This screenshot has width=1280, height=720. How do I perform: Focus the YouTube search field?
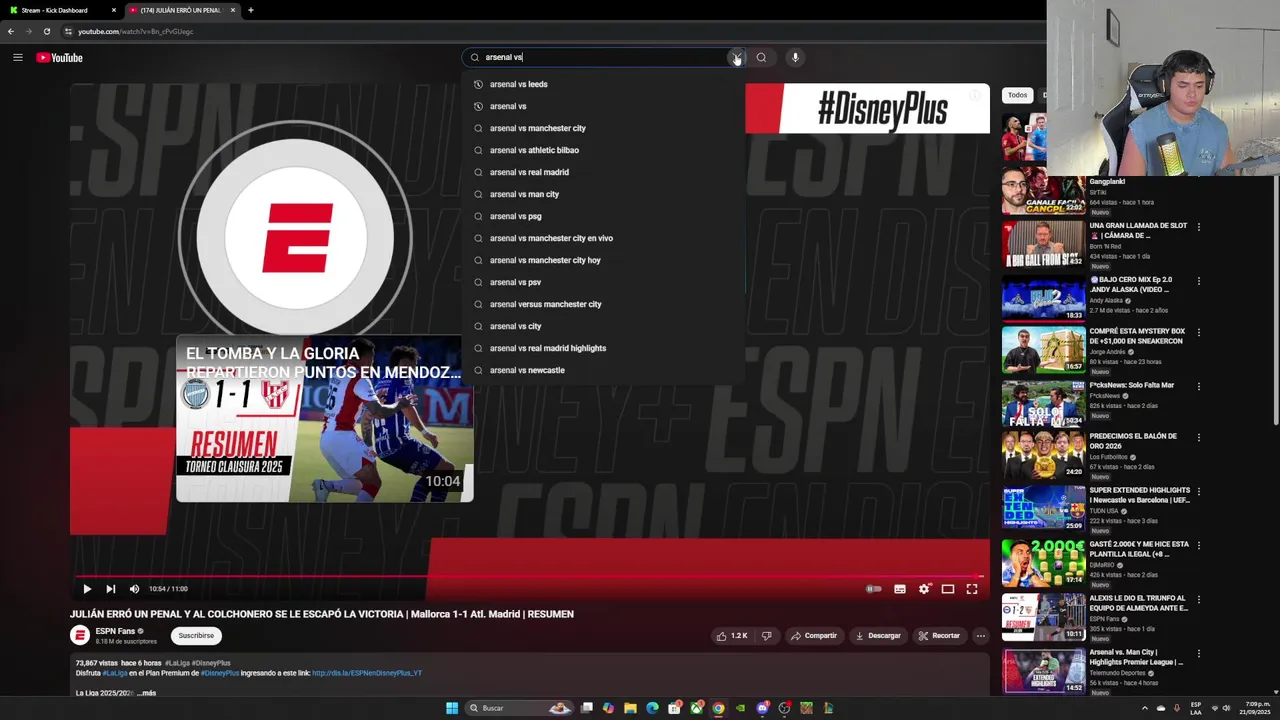(x=603, y=57)
